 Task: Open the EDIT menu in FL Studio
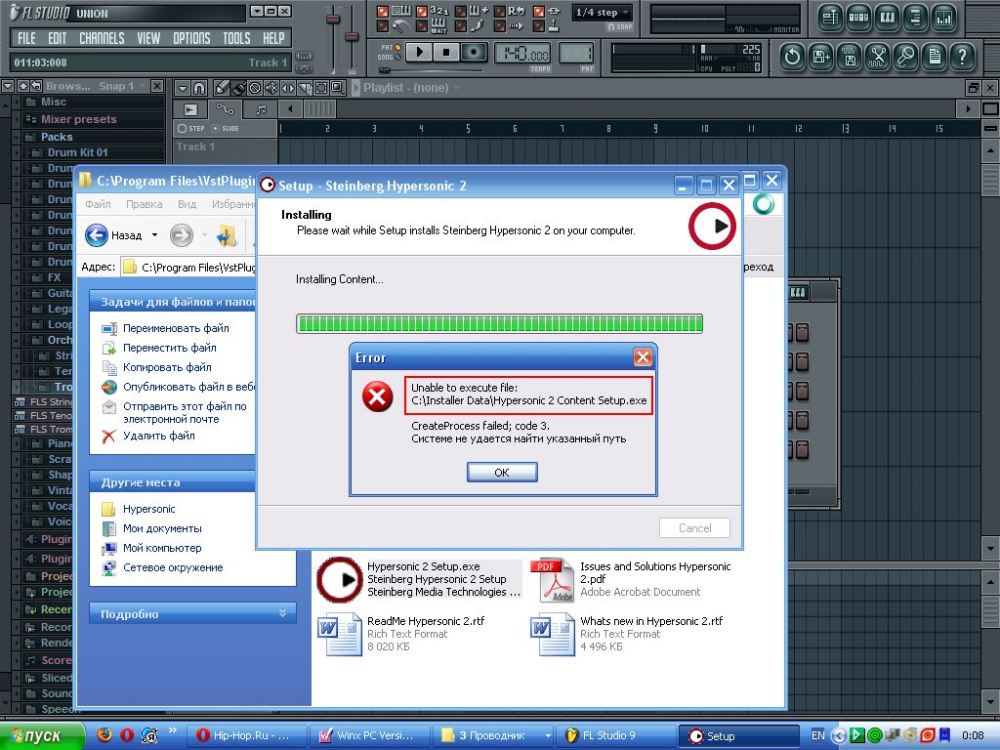pos(57,38)
